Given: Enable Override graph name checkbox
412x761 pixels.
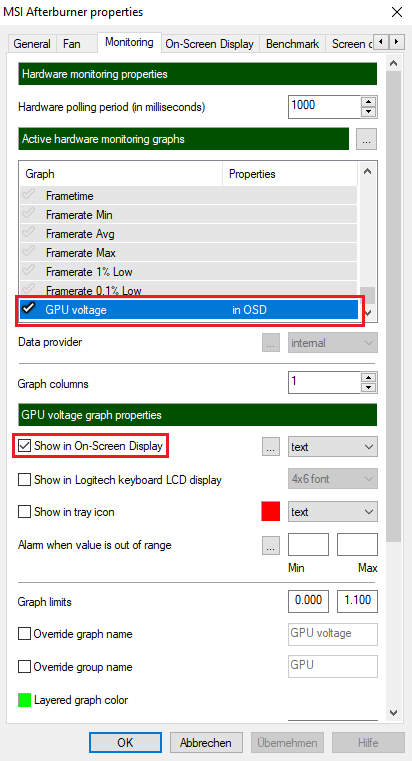Looking at the screenshot, I should tap(24, 634).
